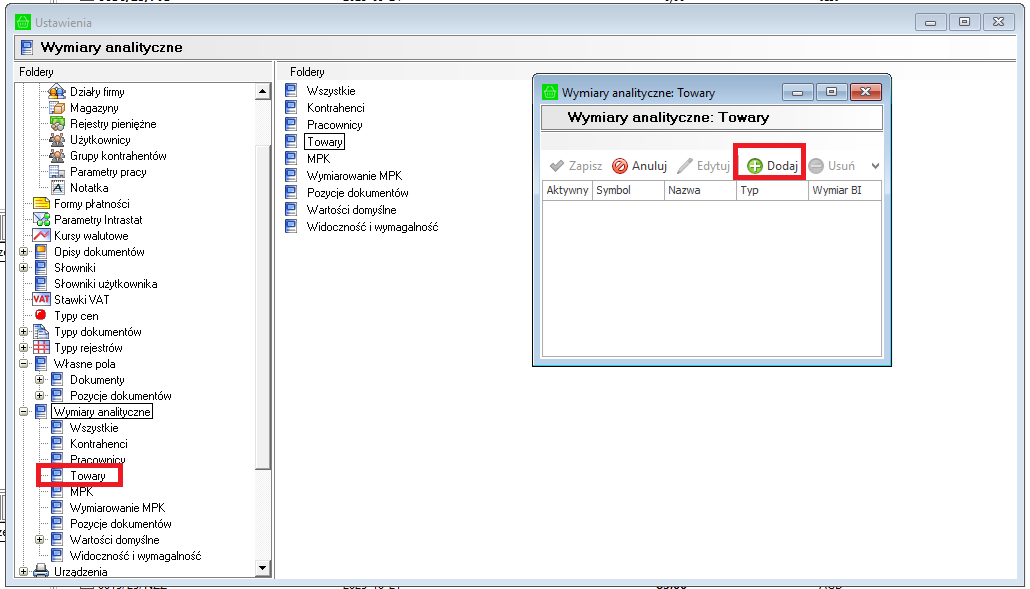Click the Kursy walutowe chart icon
The image size is (1030, 589).
[41, 236]
